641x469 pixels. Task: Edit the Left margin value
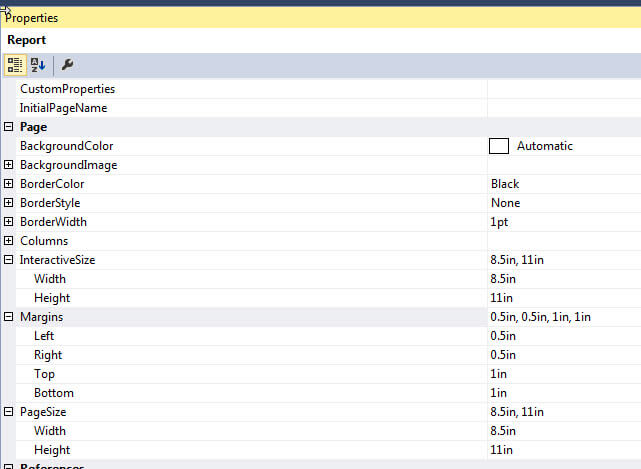pyautogui.click(x=560, y=336)
